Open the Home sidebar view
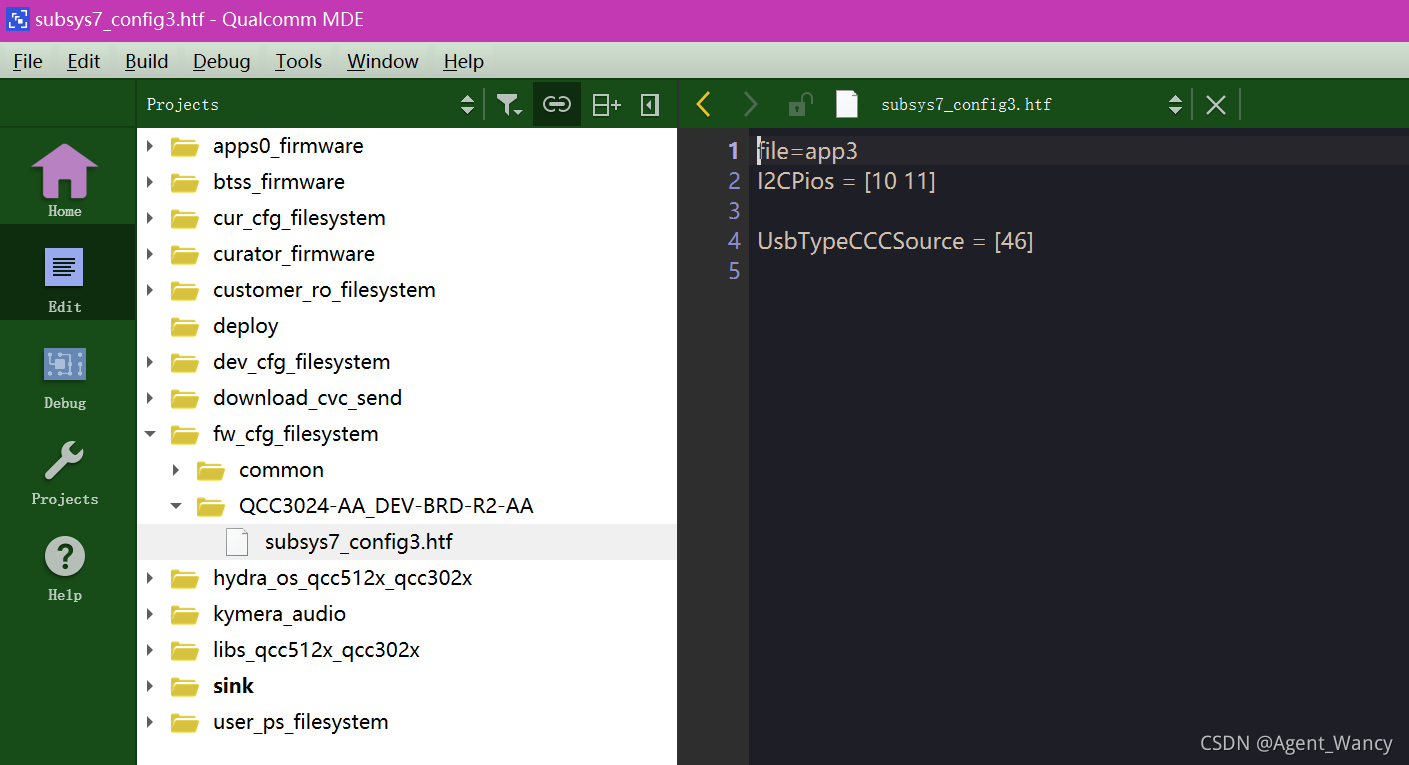The width and height of the screenshot is (1409, 765). tap(65, 180)
